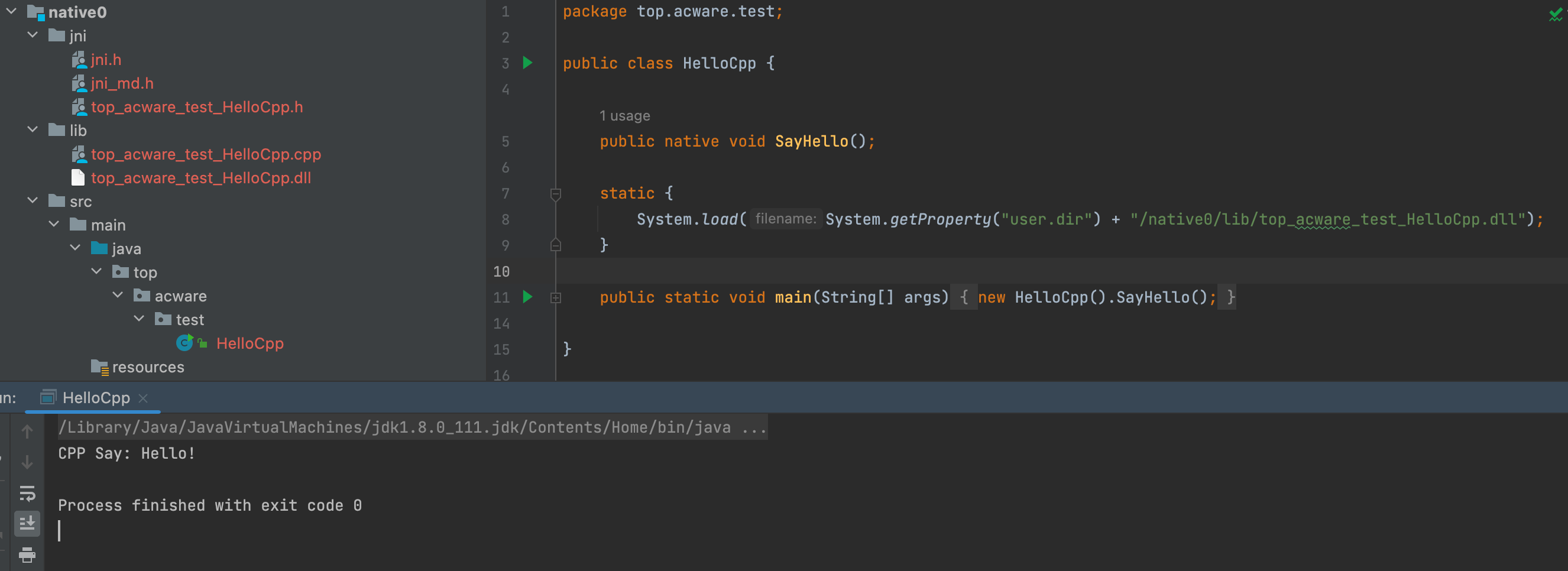Click the resources folder icon
Viewport: 1568px width, 571px height.
pyautogui.click(x=100, y=366)
